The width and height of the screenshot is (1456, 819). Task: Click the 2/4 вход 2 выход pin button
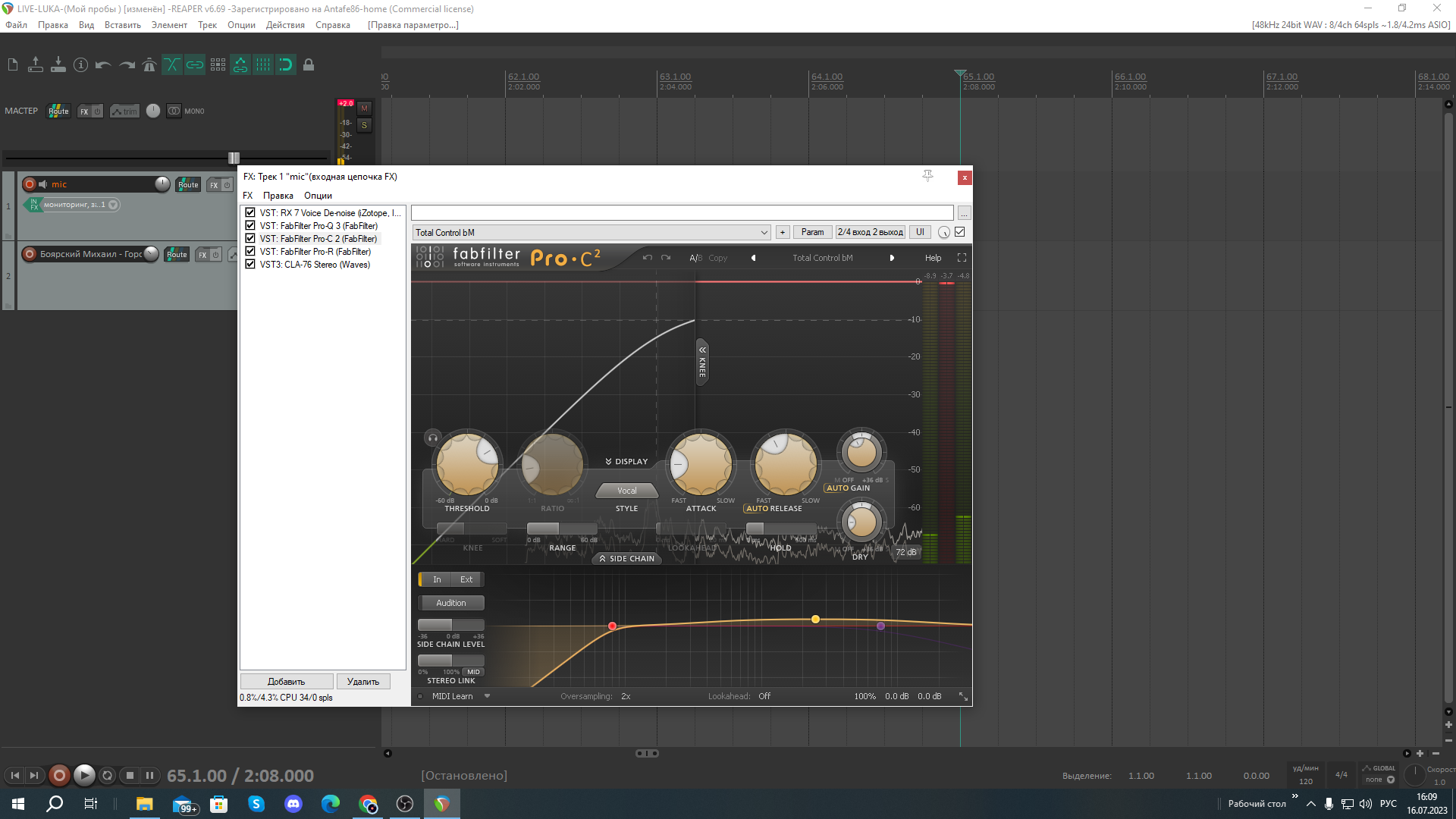(x=870, y=233)
